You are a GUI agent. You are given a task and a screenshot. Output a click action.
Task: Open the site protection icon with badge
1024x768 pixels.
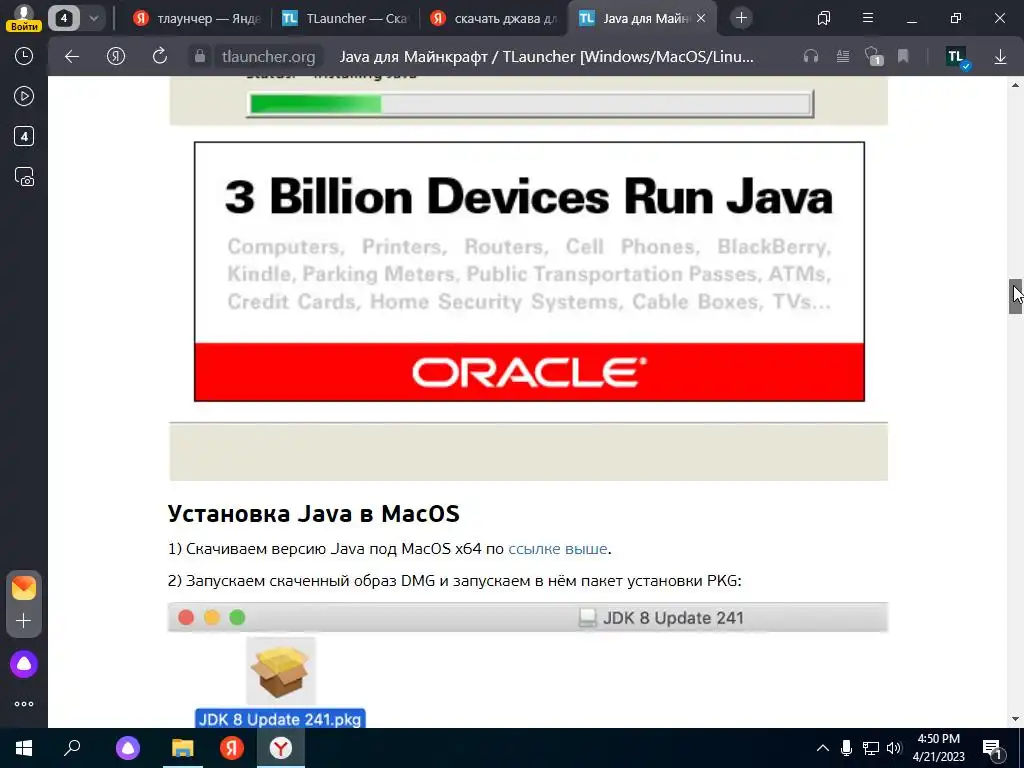[874, 57]
